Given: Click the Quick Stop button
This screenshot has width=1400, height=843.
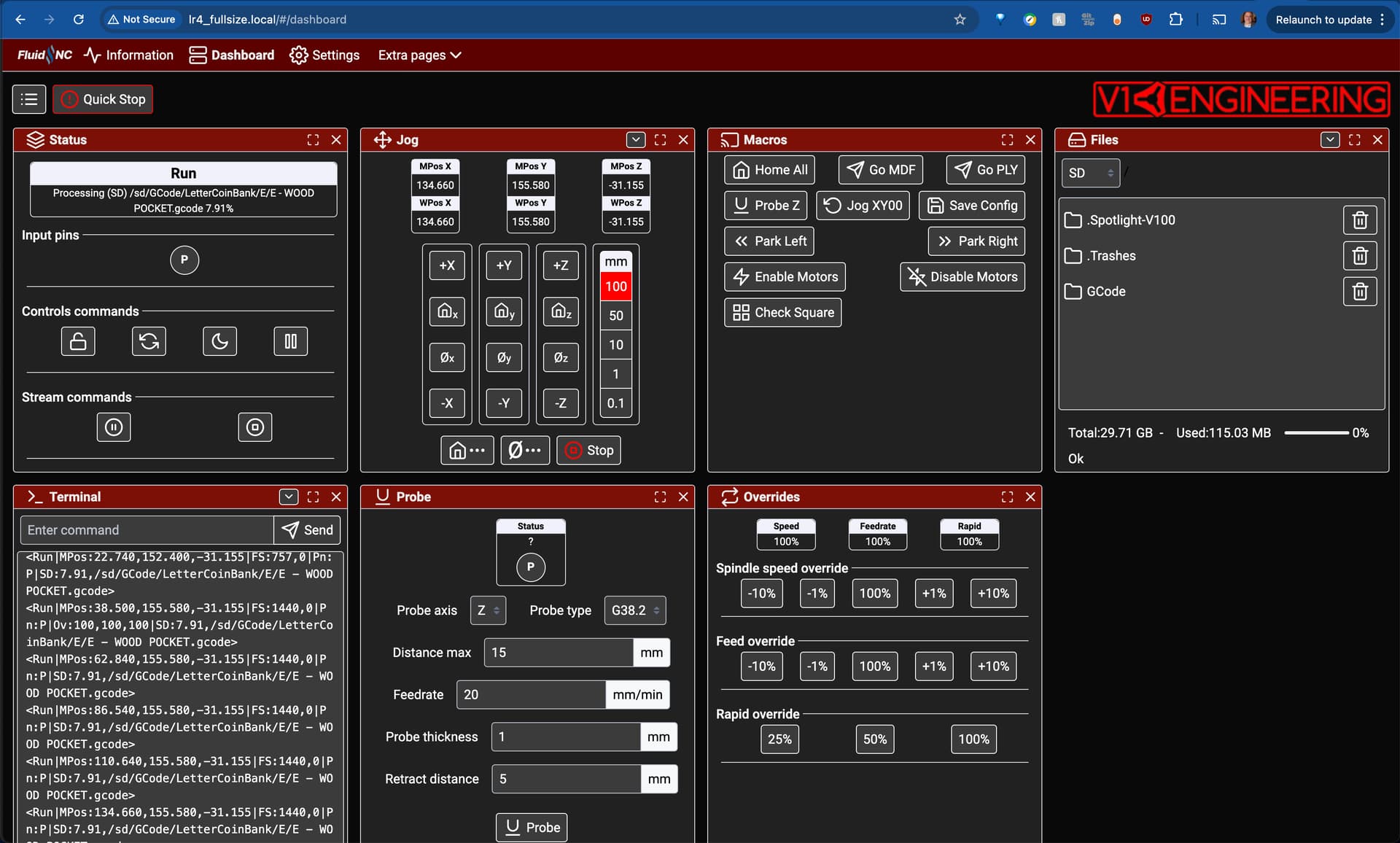Looking at the screenshot, I should tap(103, 99).
